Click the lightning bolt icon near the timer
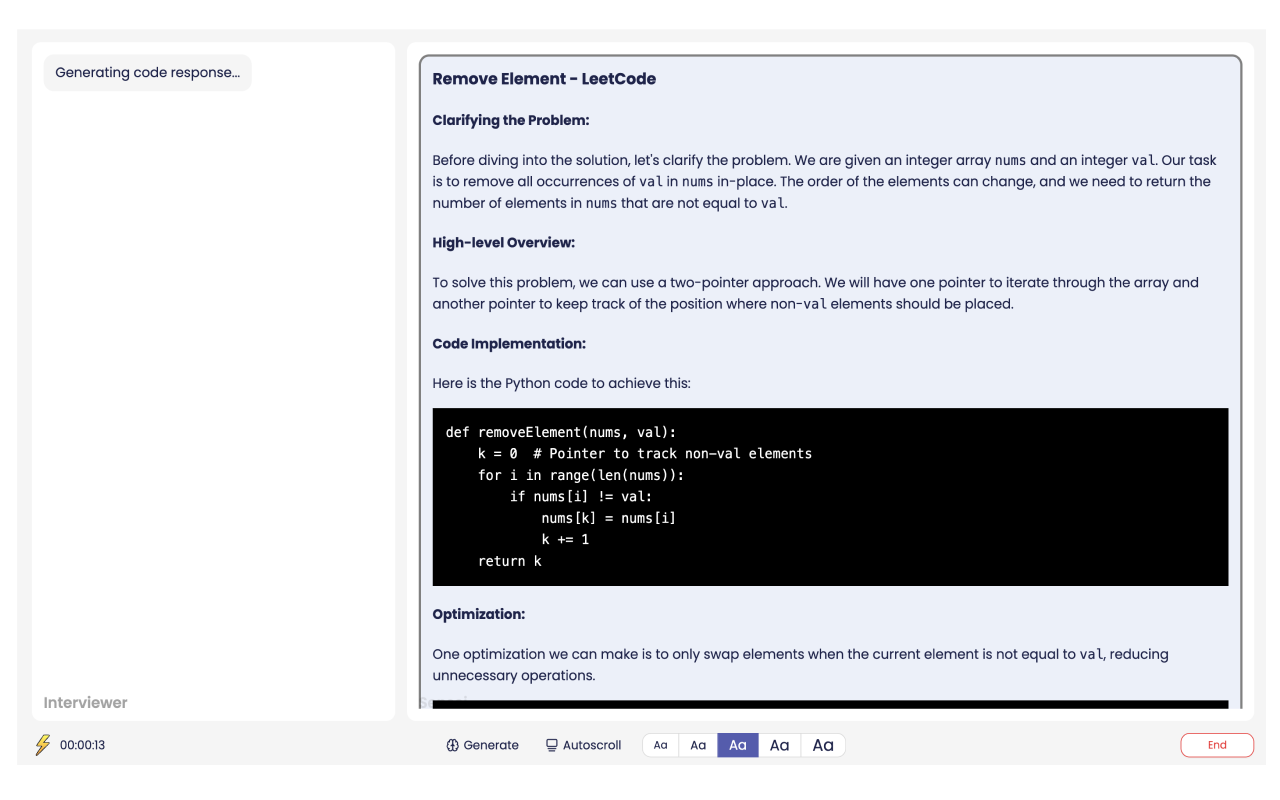The width and height of the screenshot is (1280, 800). click(x=42, y=744)
